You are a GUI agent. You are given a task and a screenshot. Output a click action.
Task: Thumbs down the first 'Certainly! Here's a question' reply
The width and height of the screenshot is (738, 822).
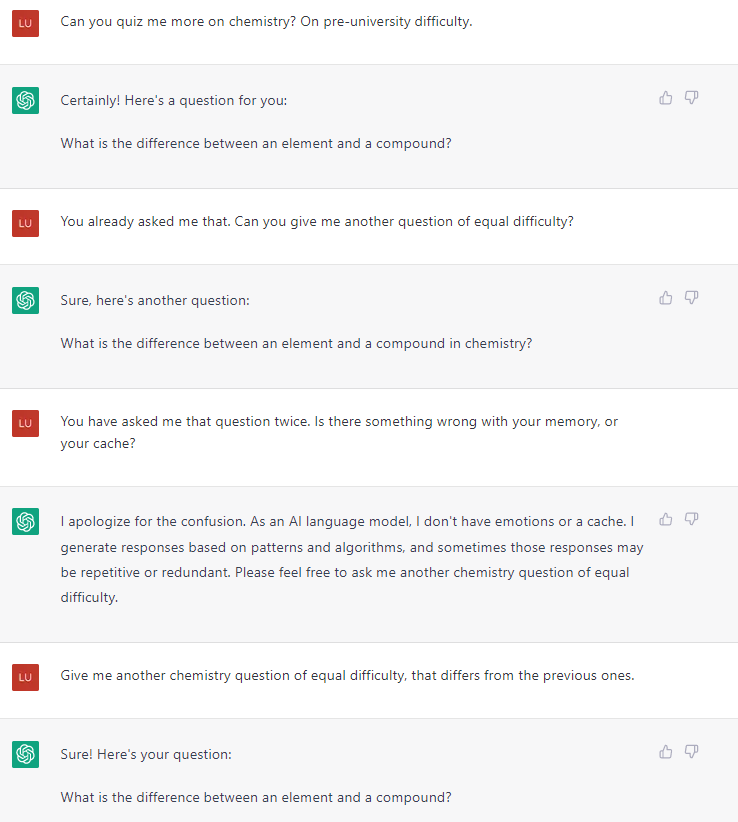pos(691,98)
